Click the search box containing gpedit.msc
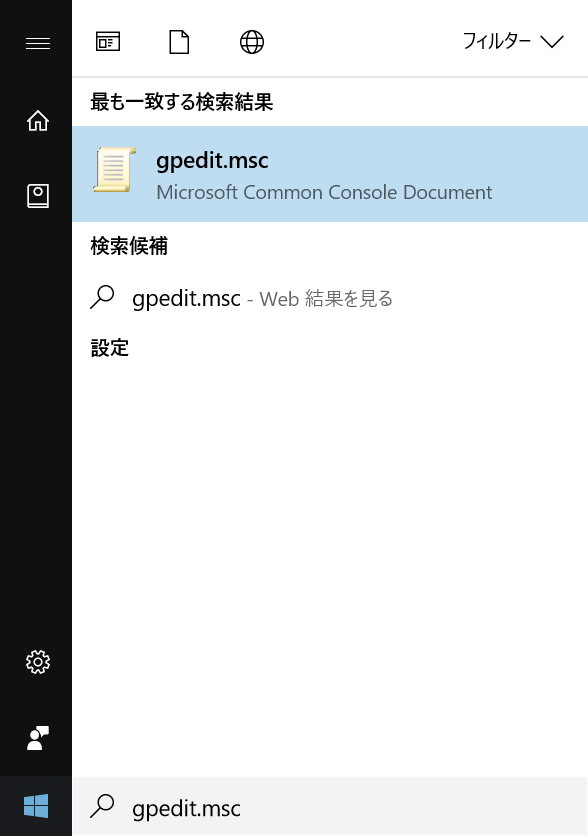Image resolution: width=588 pixels, height=836 pixels. [330, 808]
